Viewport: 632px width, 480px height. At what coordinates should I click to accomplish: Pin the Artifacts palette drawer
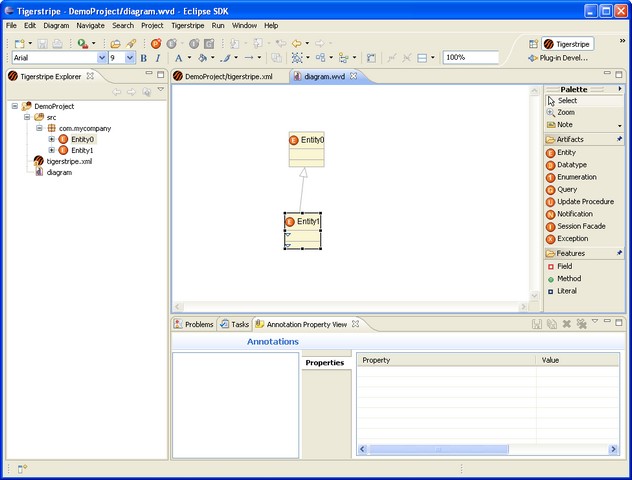click(x=620, y=139)
